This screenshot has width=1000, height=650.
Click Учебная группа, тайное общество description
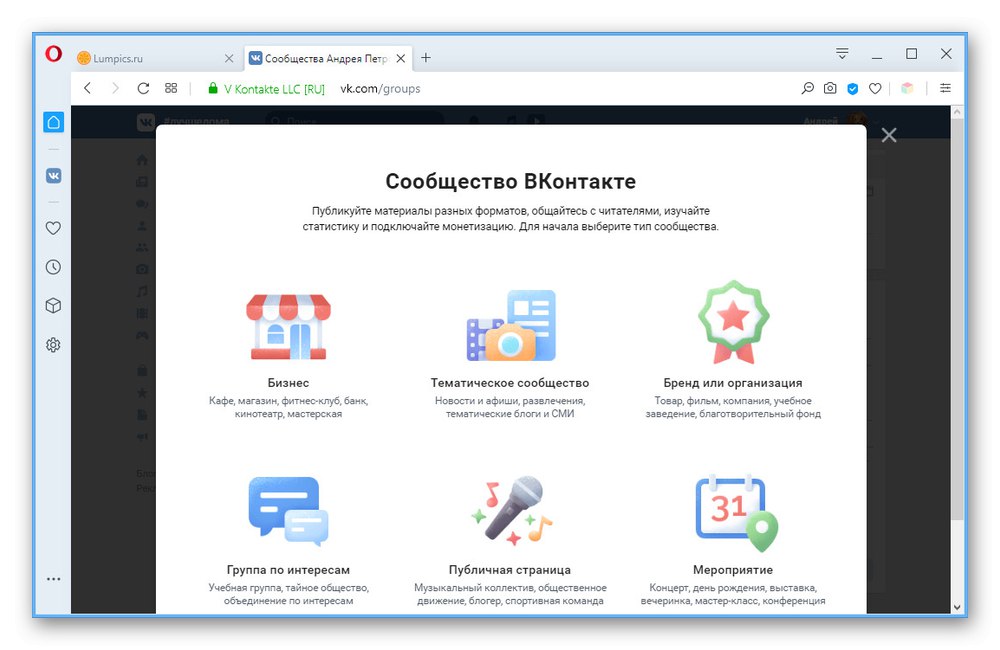coord(288,594)
